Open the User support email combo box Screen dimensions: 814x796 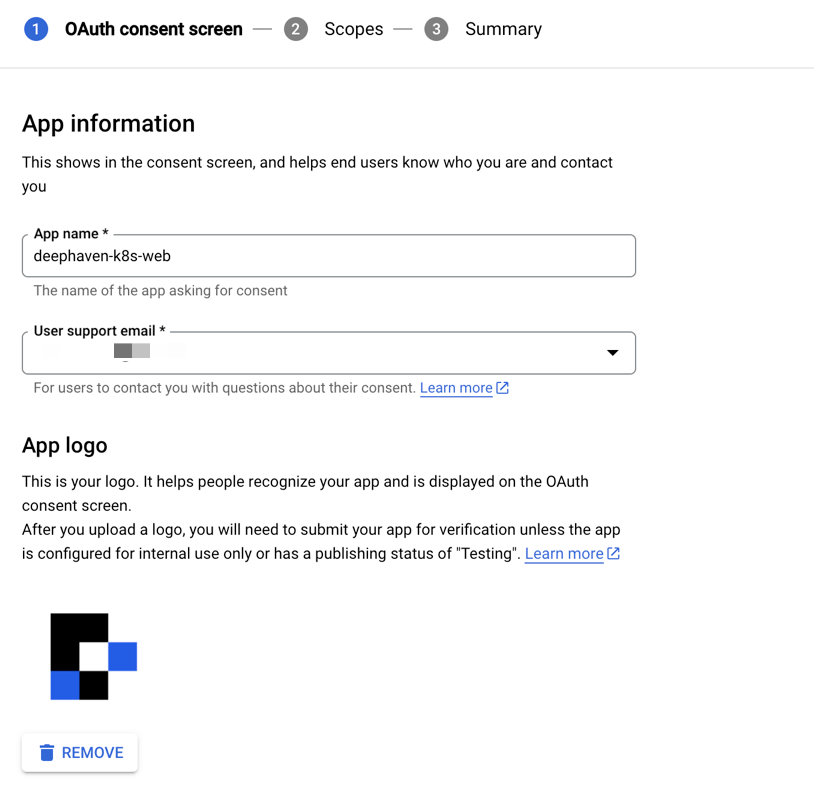tap(310, 353)
